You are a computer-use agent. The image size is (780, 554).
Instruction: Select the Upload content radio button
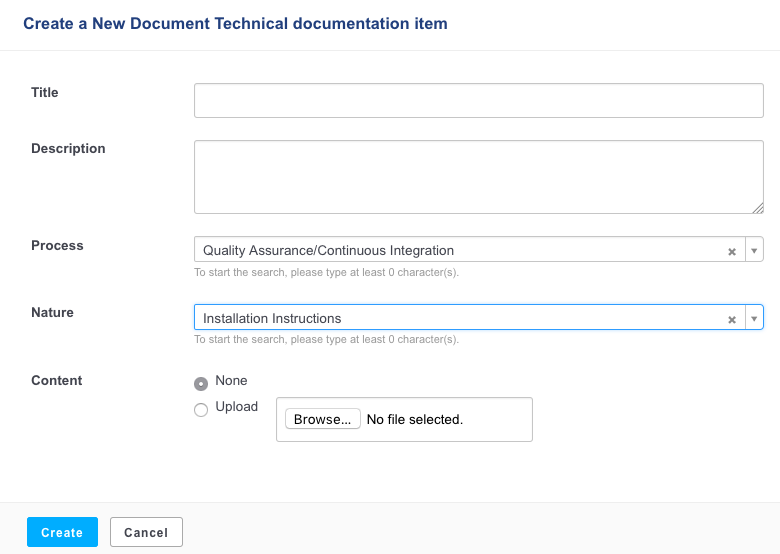(201, 410)
